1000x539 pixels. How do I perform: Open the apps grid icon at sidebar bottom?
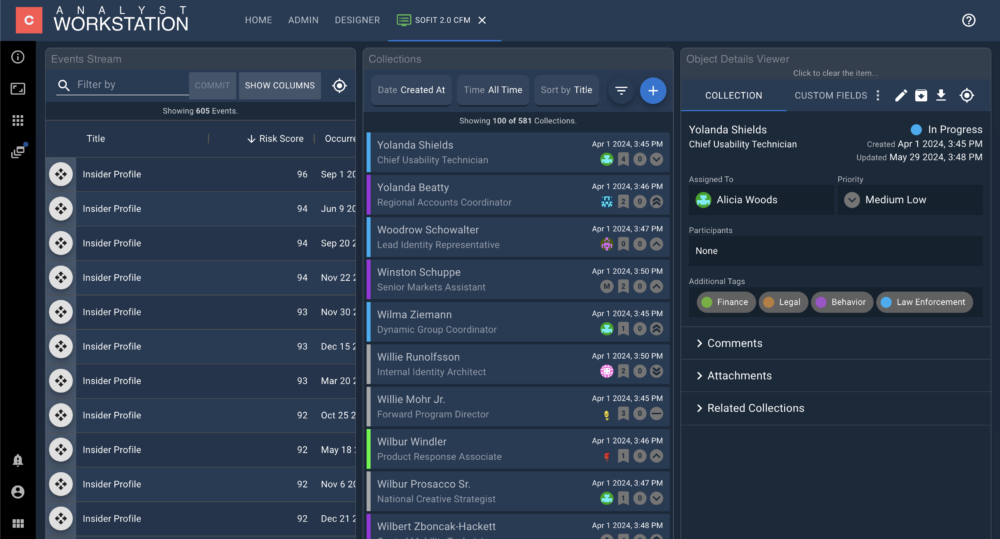click(x=18, y=524)
